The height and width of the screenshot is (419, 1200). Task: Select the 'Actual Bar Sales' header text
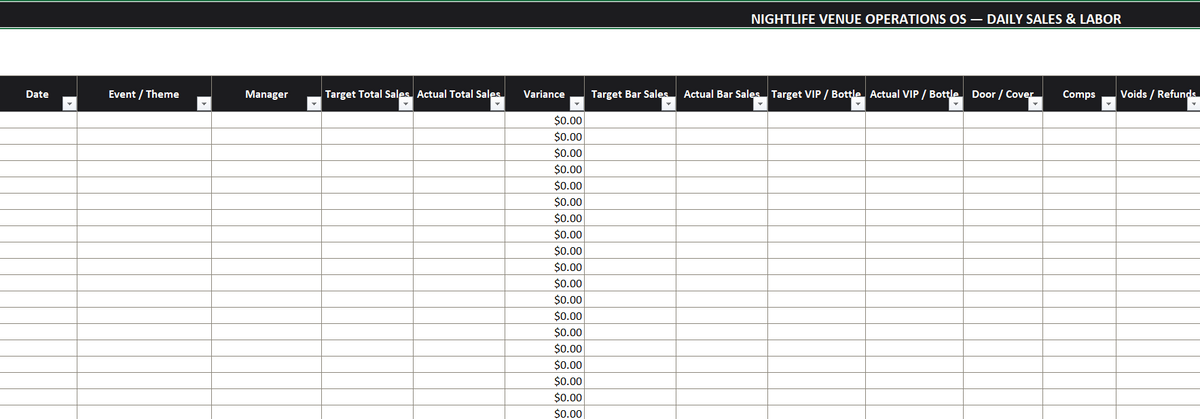click(x=723, y=94)
